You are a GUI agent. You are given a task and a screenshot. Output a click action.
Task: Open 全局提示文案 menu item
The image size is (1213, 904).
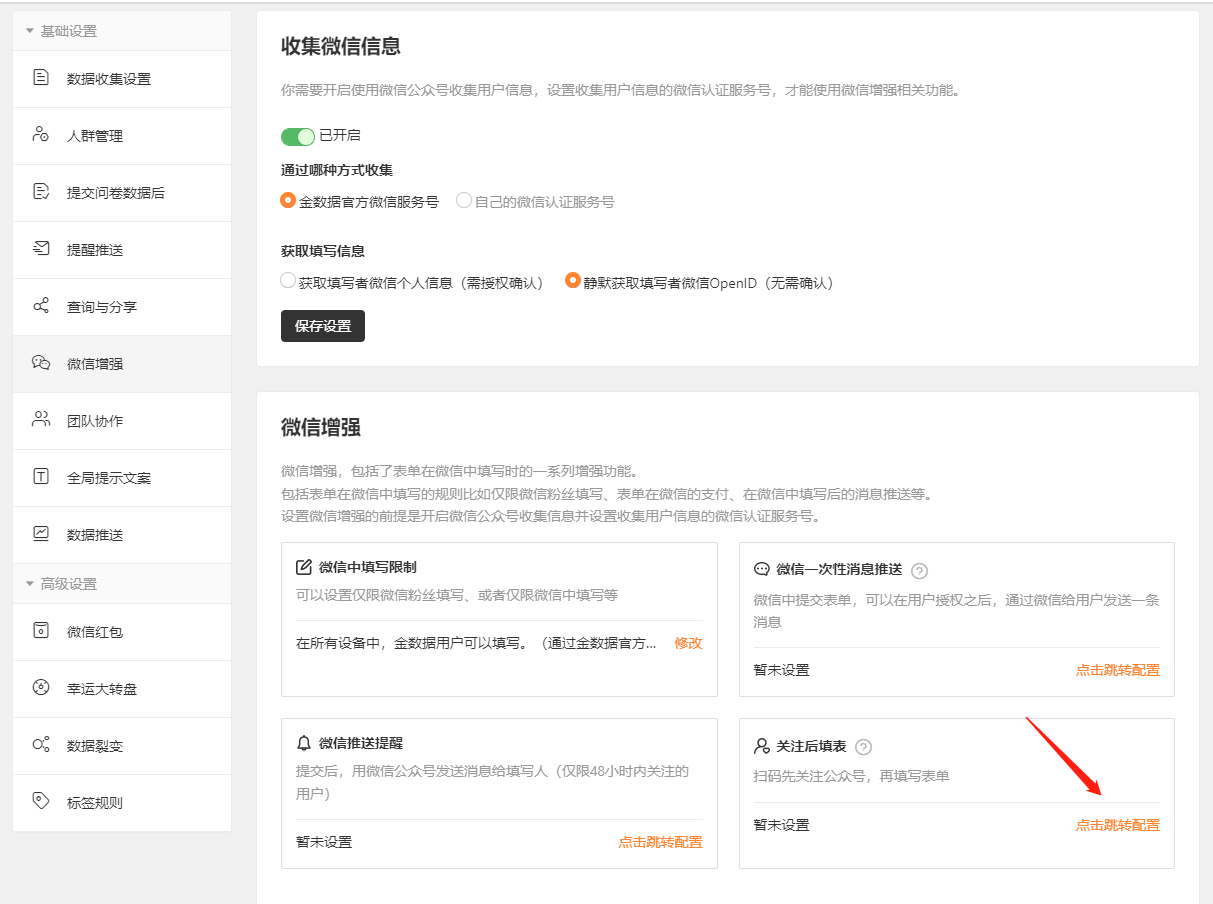(x=122, y=478)
